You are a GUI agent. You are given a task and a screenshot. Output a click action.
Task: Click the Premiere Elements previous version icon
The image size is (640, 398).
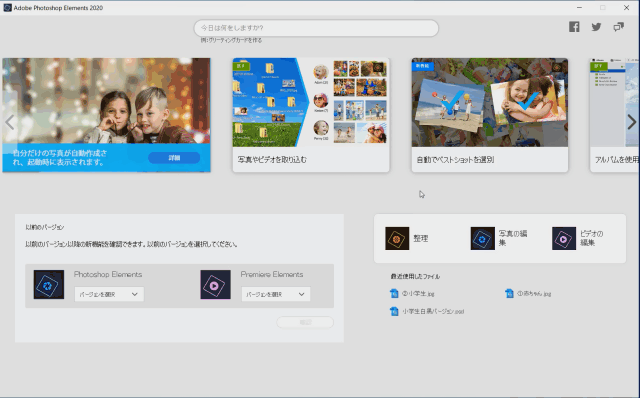(215, 285)
